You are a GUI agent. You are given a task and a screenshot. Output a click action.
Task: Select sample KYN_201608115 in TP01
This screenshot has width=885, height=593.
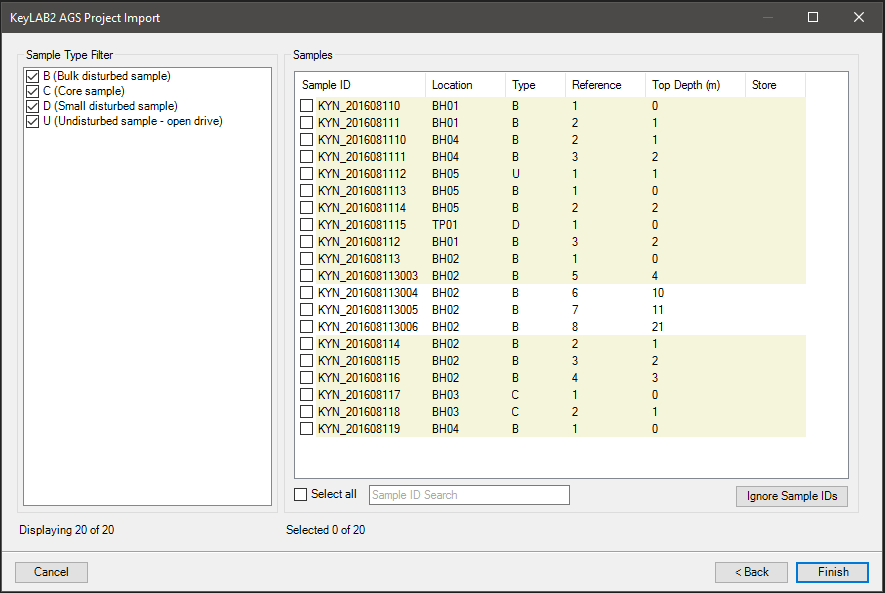point(306,224)
